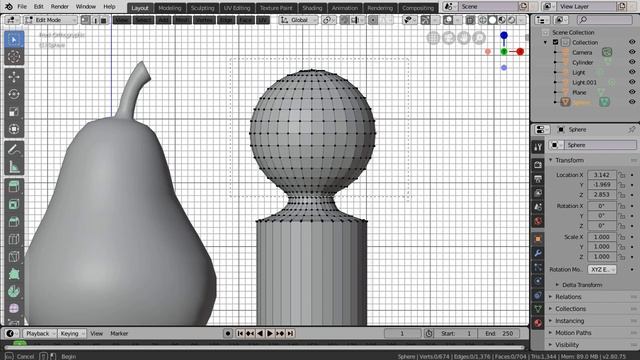Select the Smooth tool

[14, 309]
